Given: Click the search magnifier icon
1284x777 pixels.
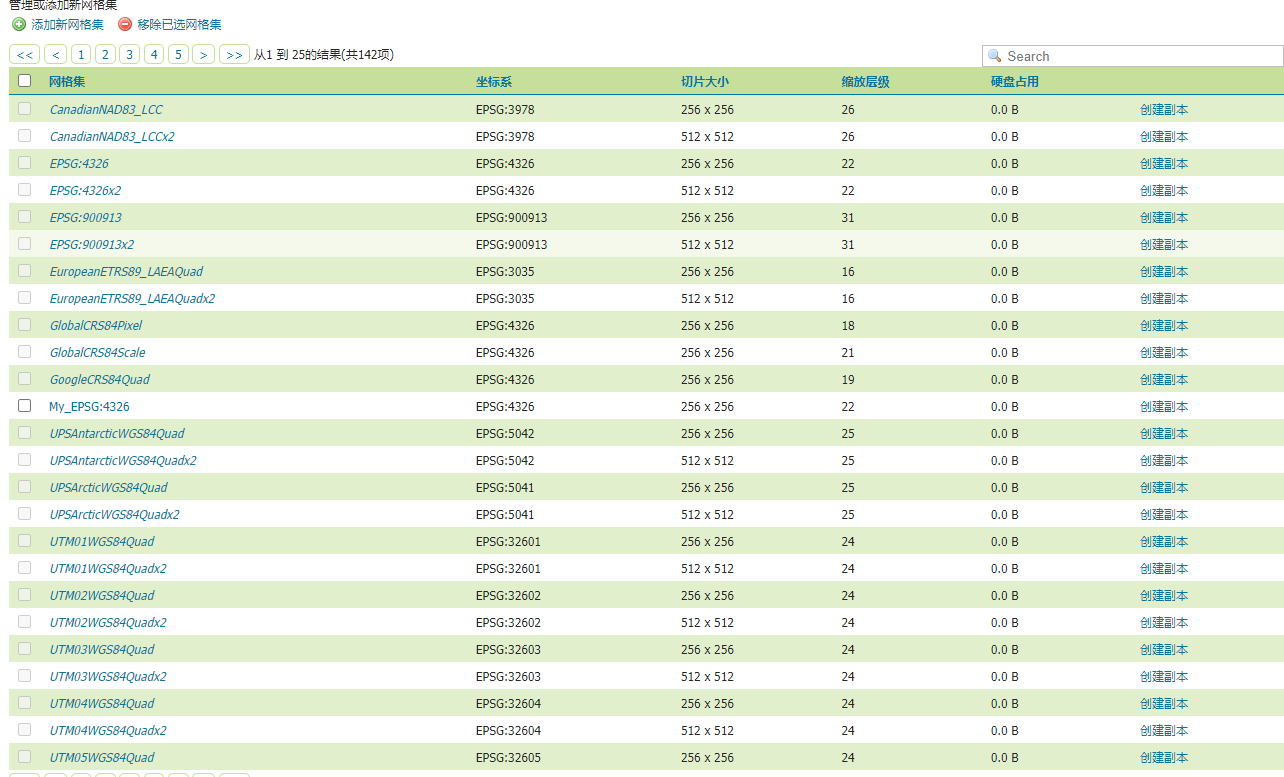Looking at the screenshot, I should point(995,56).
